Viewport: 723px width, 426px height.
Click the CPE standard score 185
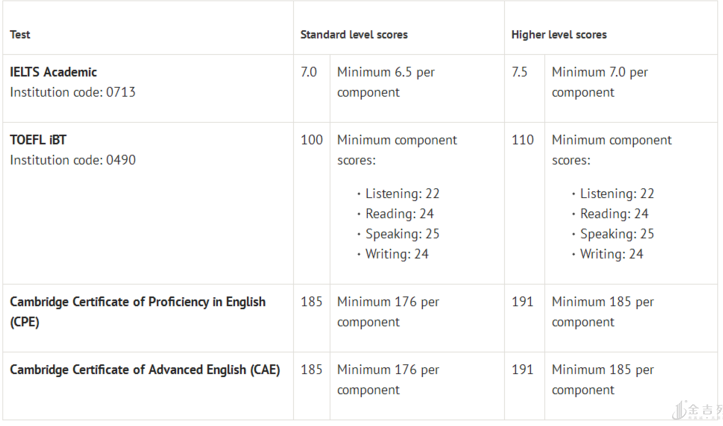pos(312,302)
